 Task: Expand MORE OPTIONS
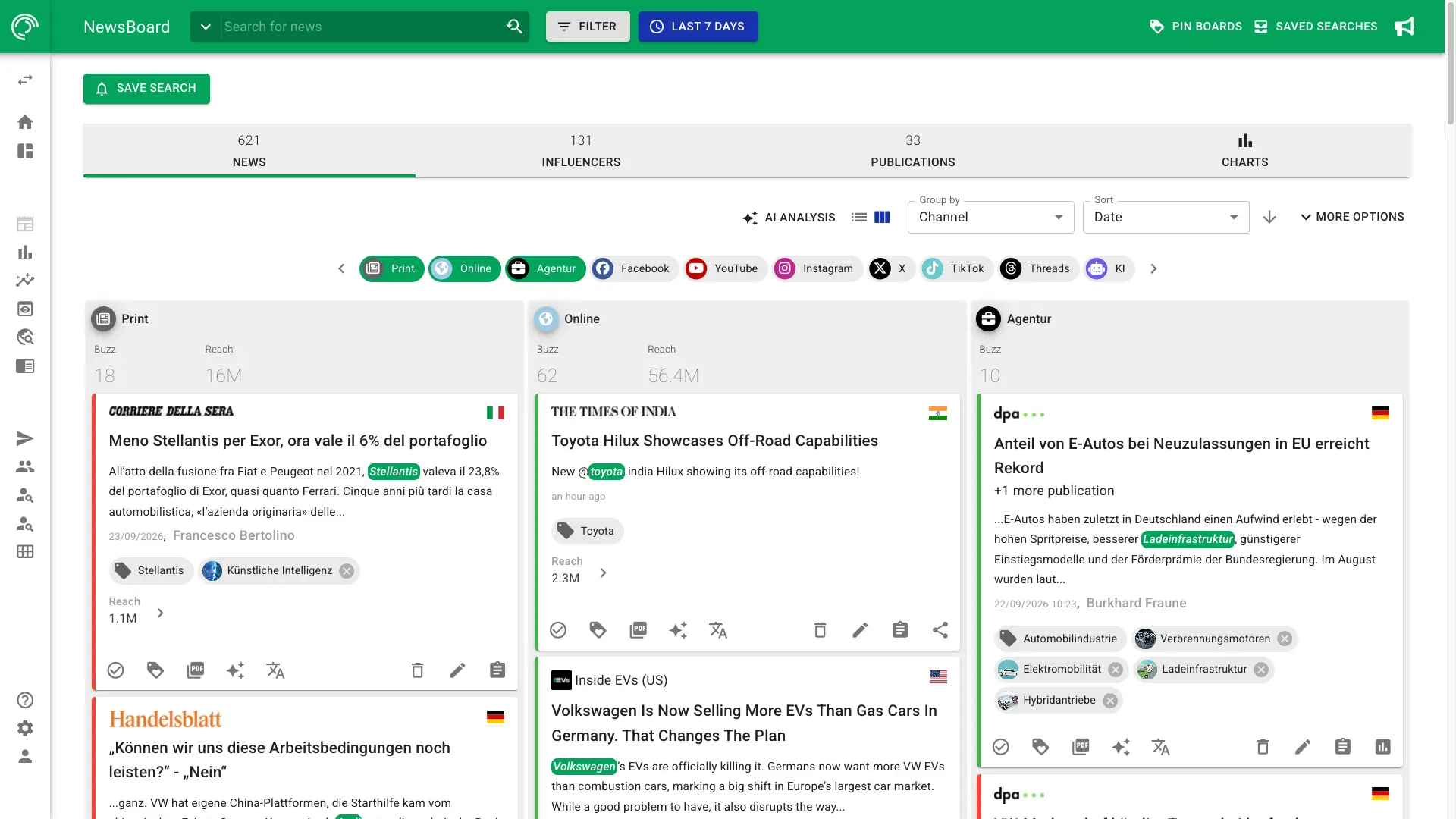coord(1352,217)
